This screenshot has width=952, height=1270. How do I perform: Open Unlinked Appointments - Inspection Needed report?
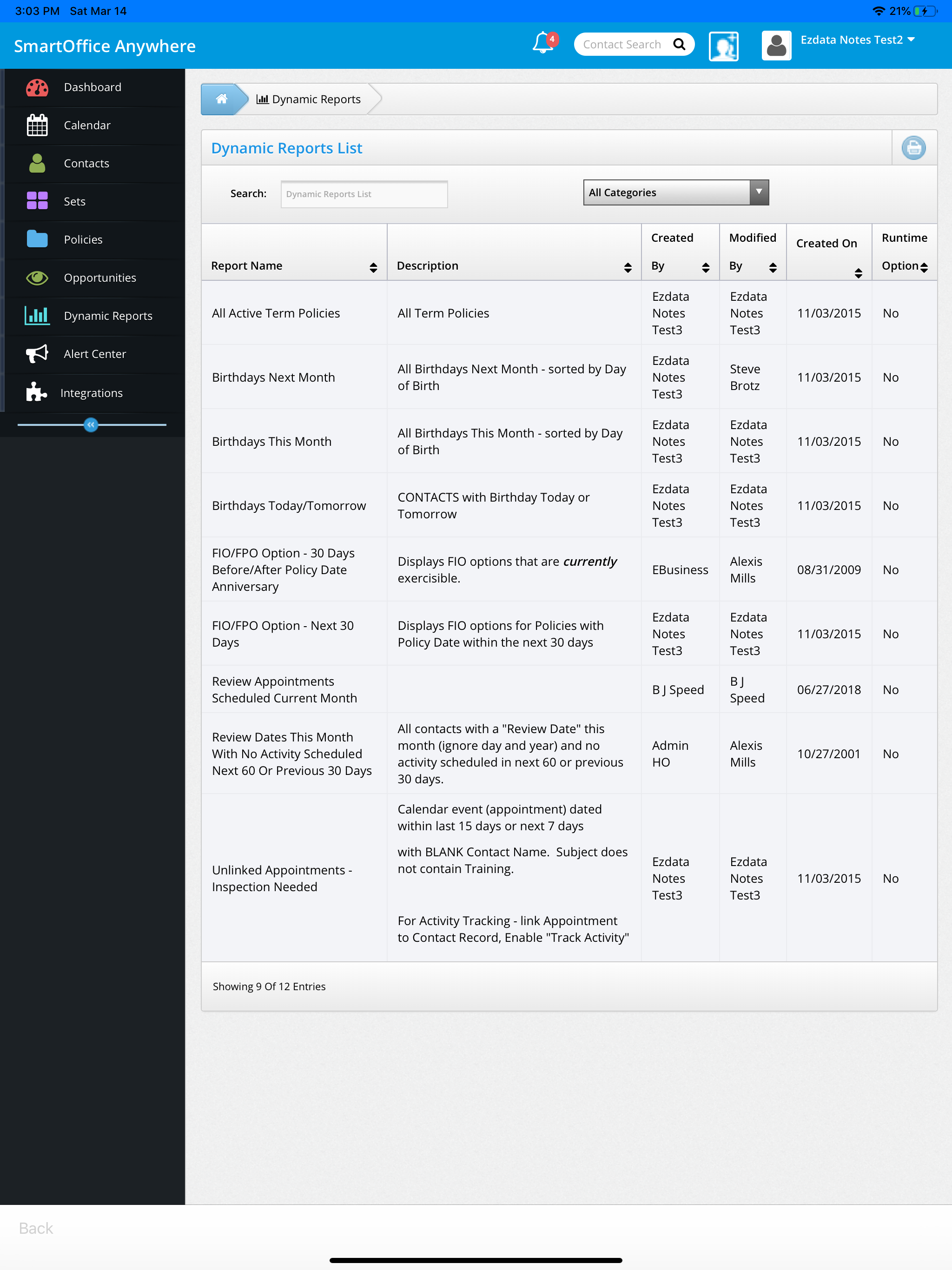(282, 879)
